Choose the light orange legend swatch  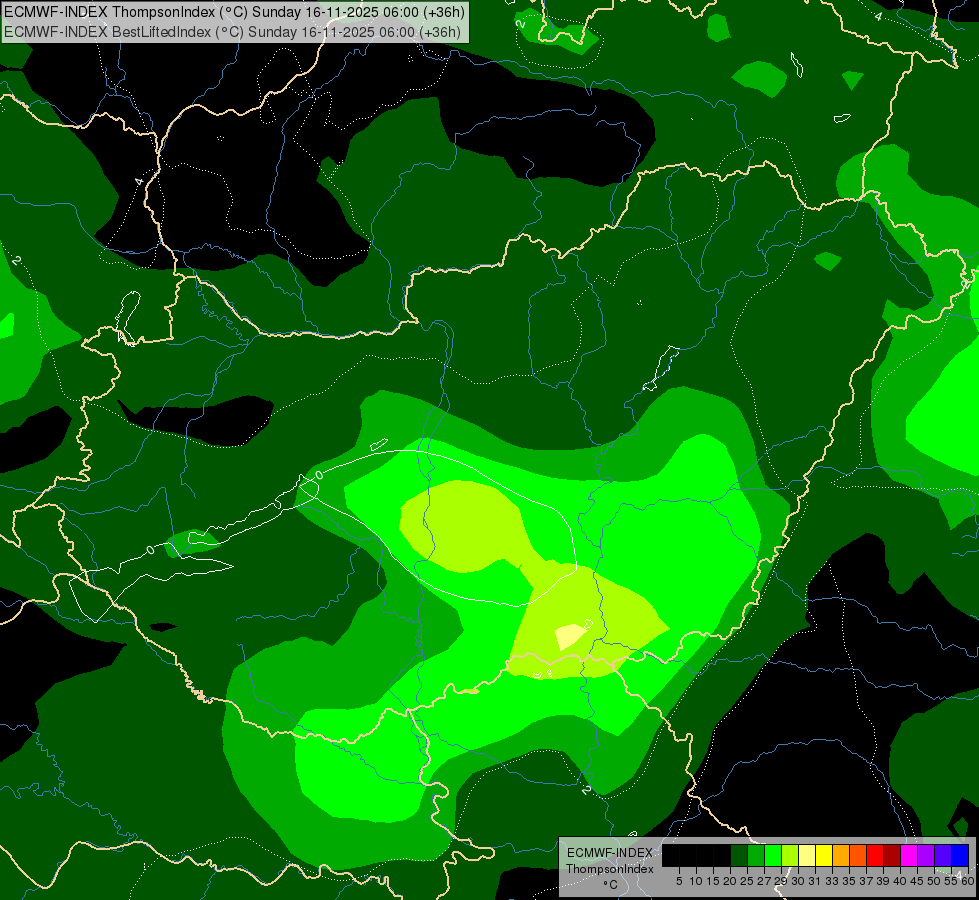pyautogui.click(x=841, y=855)
